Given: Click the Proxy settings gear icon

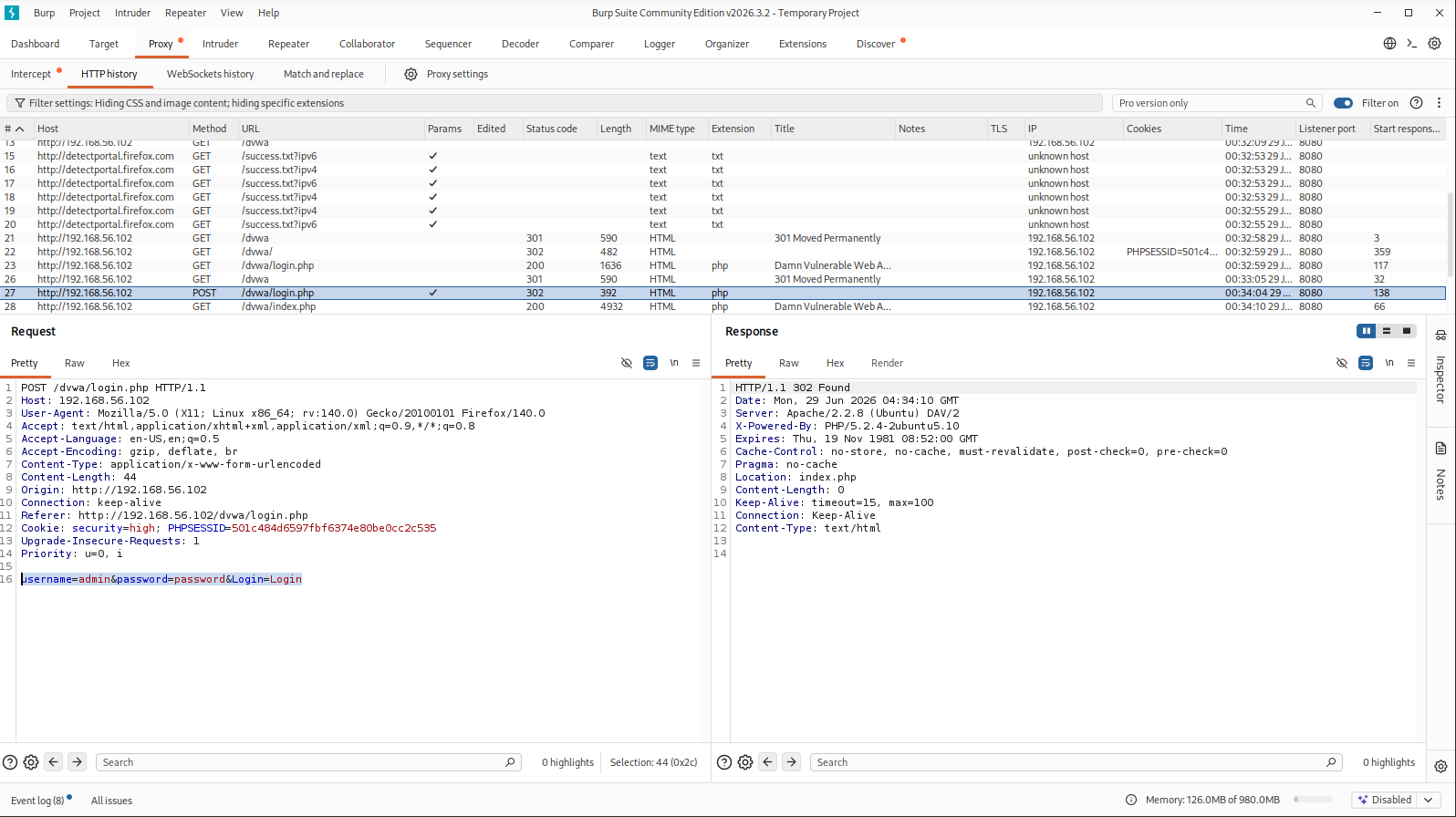Looking at the screenshot, I should (411, 74).
